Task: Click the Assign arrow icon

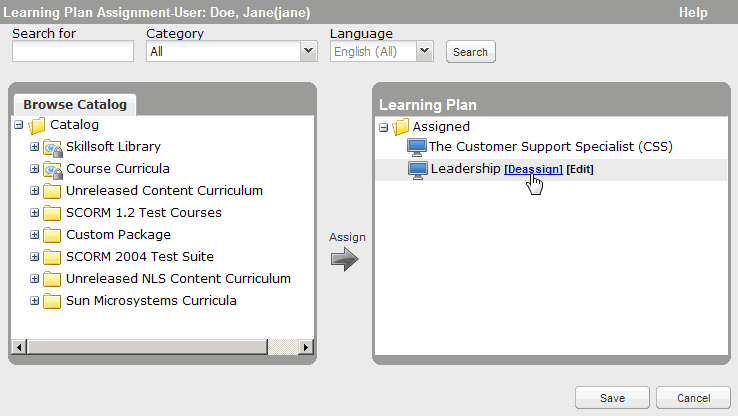Action: point(345,260)
